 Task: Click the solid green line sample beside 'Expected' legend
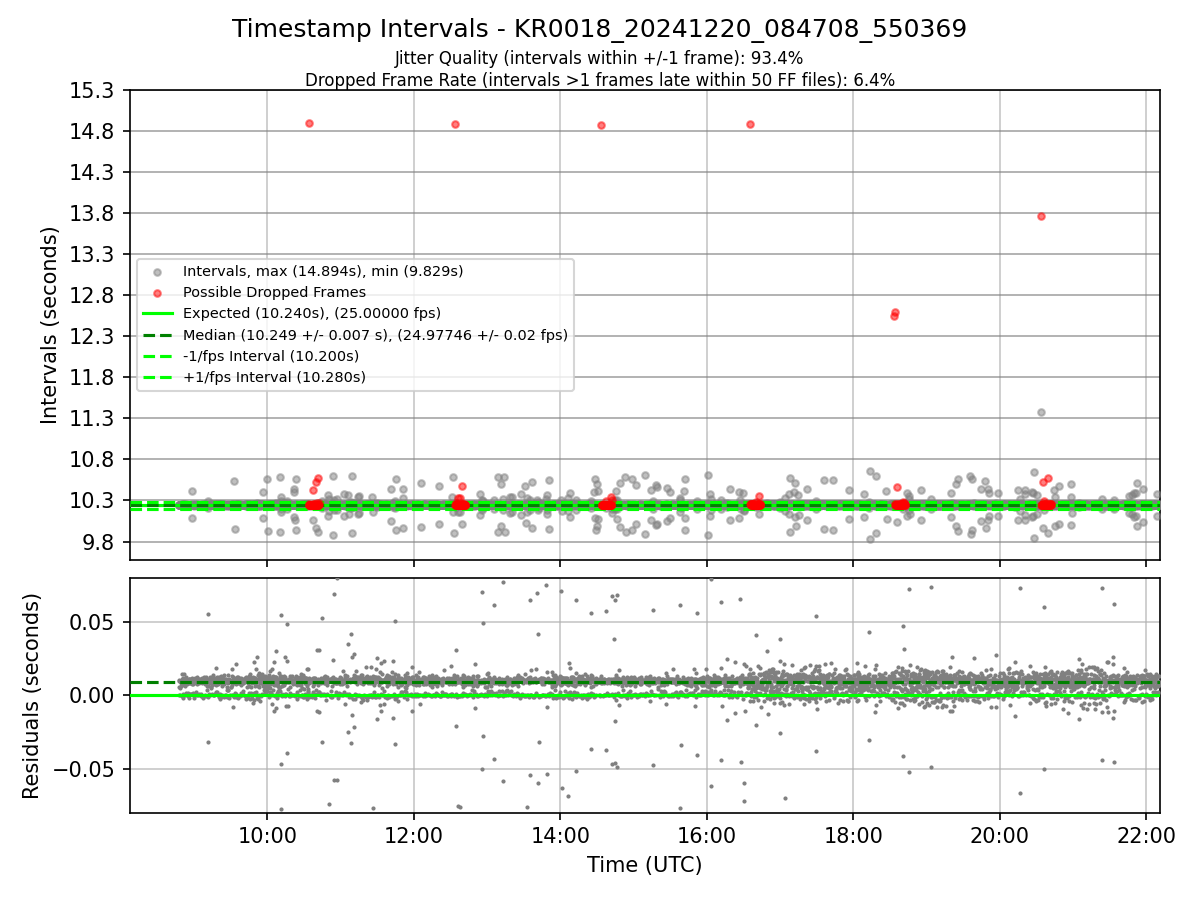157,314
